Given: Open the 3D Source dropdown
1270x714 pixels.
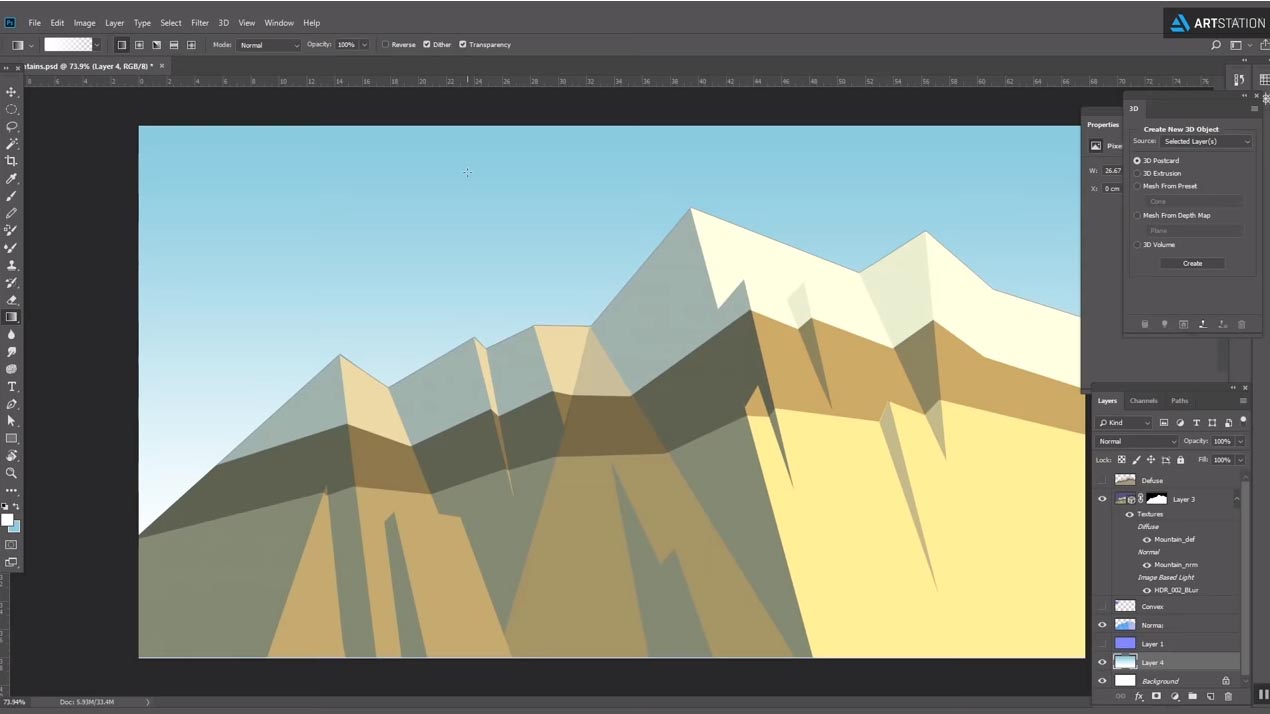Looking at the screenshot, I should click(x=1207, y=142).
